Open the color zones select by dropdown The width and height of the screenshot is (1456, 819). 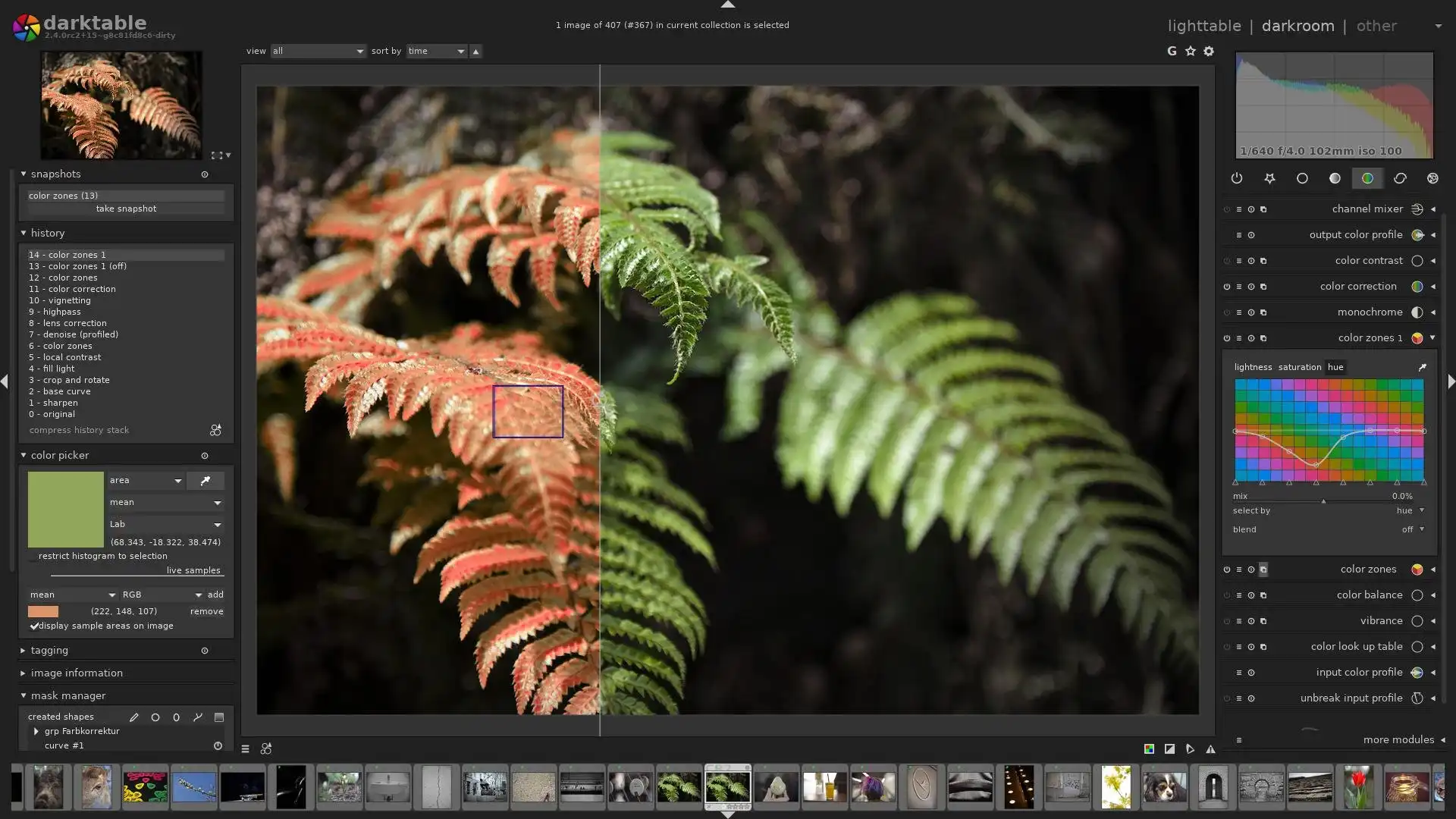[x=1409, y=510]
